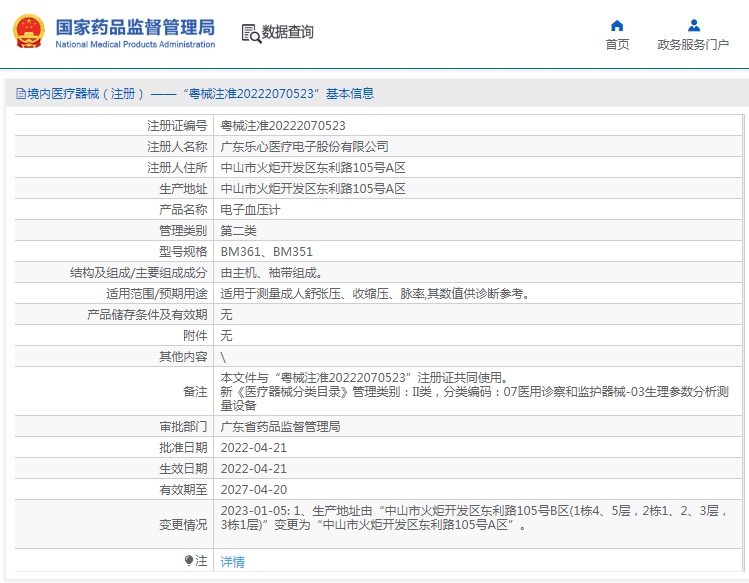The height and width of the screenshot is (583, 749).
Task: Click the backslash in 其他内容 row
Action: (x=223, y=357)
